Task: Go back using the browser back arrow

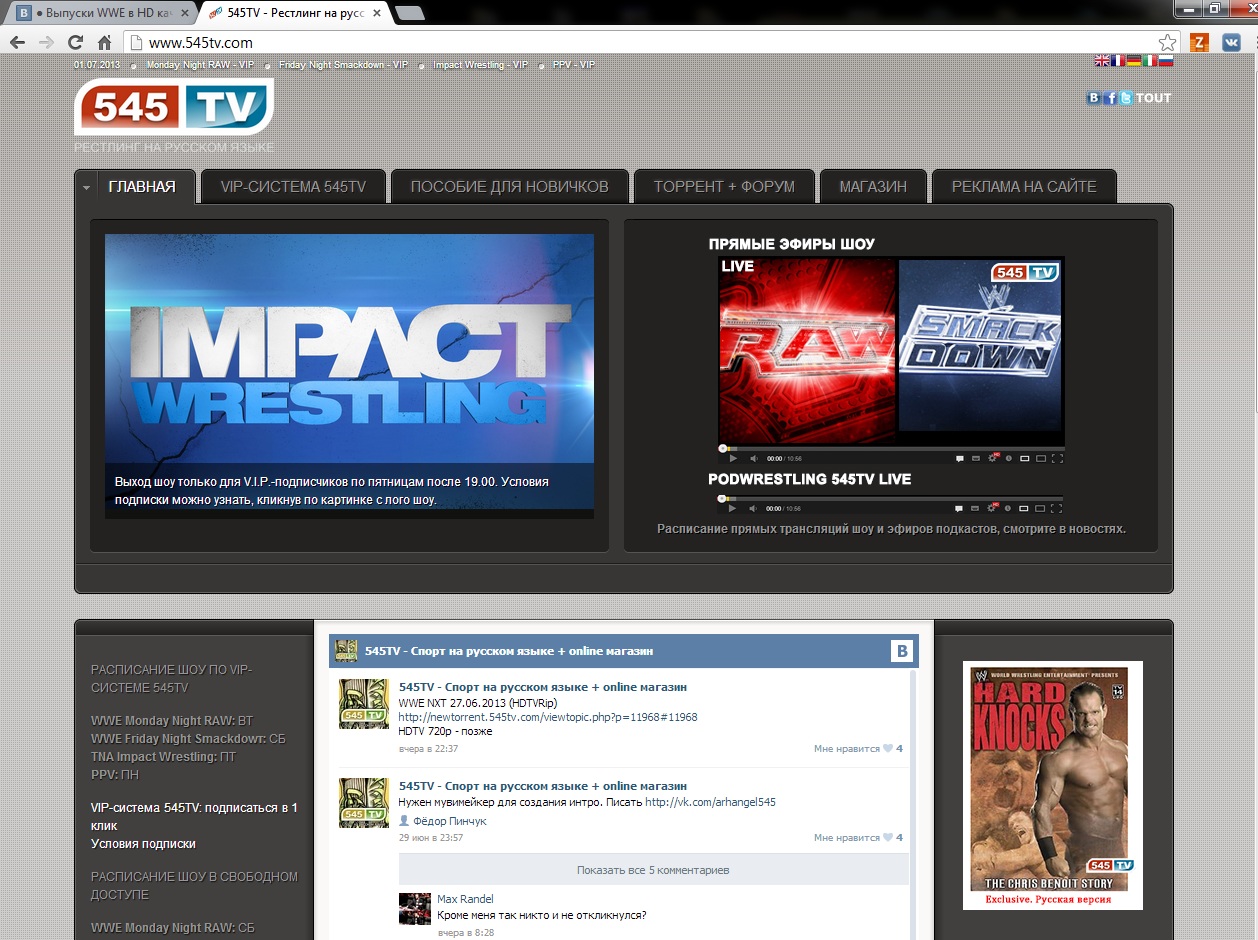Action: pyautogui.click(x=17, y=42)
